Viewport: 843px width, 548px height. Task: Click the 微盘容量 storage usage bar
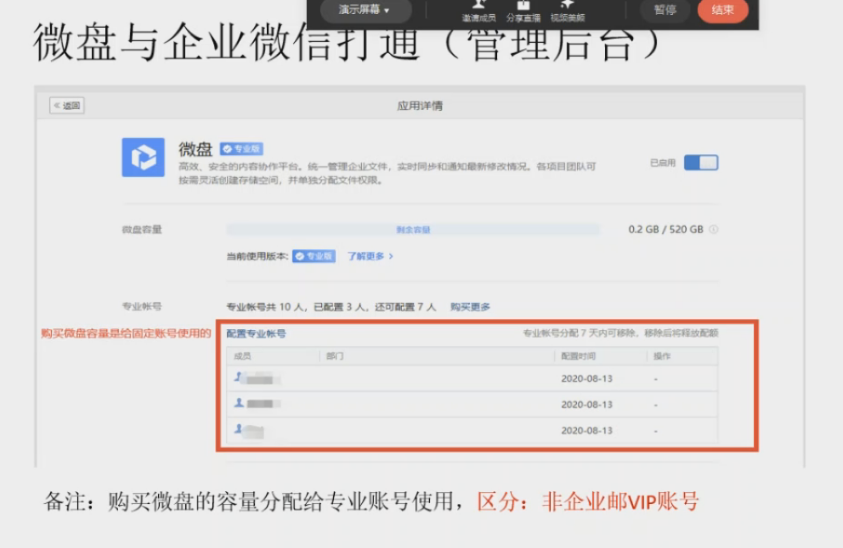point(413,229)
